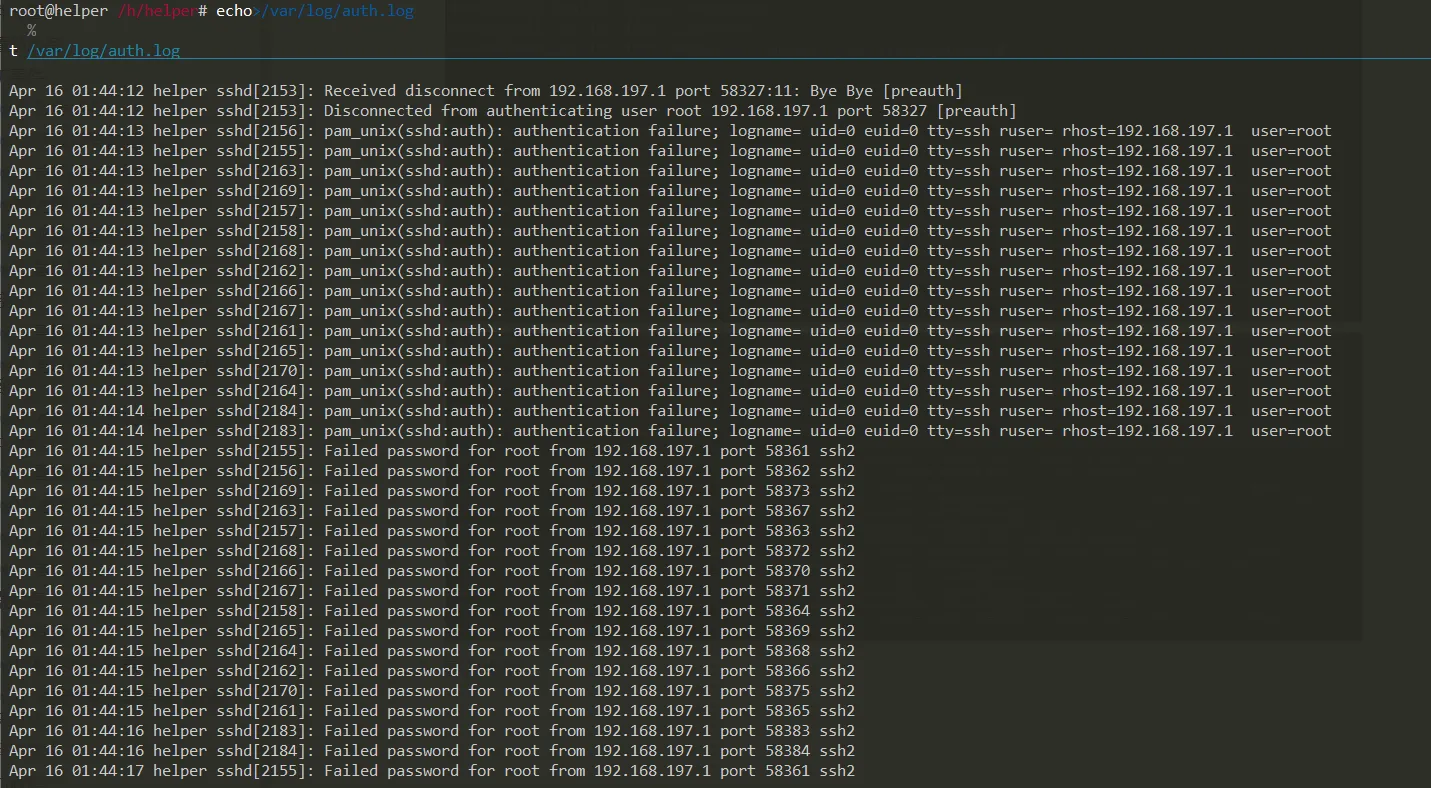The width and height of the screenshot is (1431, 788).
Task: Click Failed password line with port 58368
Action: 432,651
